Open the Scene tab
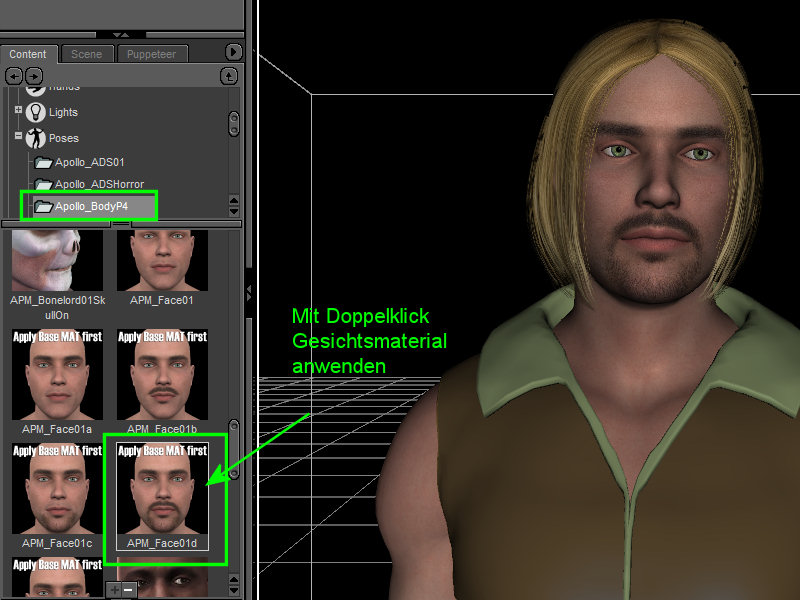Viewport: 800px width, 600px height. coord(87,54)
